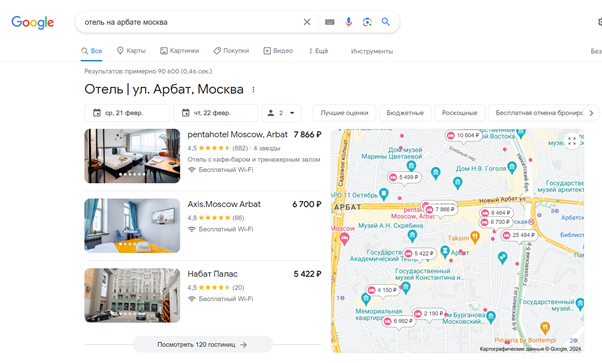The height and width of the screenshot is (363, 602).
Task: Select the 4 150 ₽ map price marker
Action: pos(382,290)
